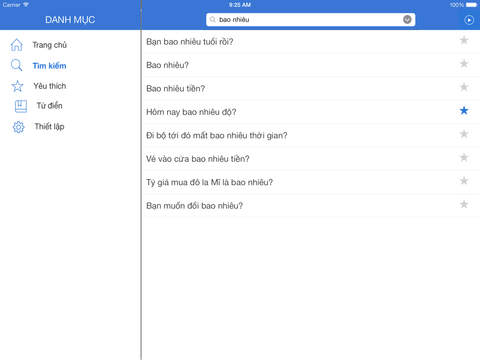The width and height of the screenshot is (480, 360).
Task: Star the phrase 'Bao nhiêu tiền?'
Action: tap(464, 87)
